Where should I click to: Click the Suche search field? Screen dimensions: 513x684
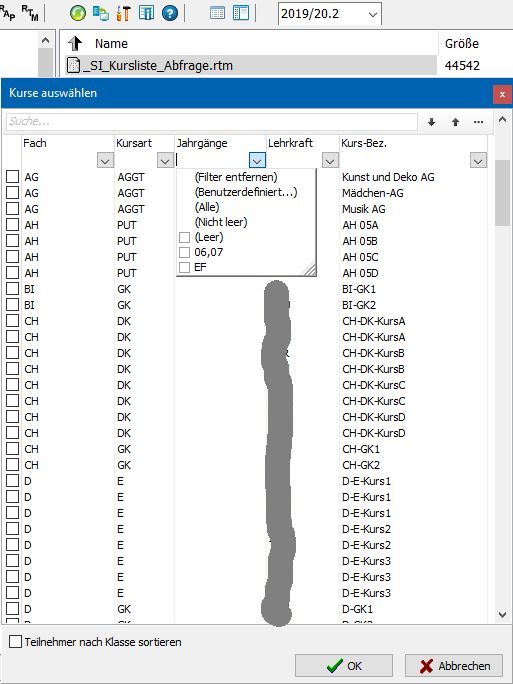pos(212,122)
